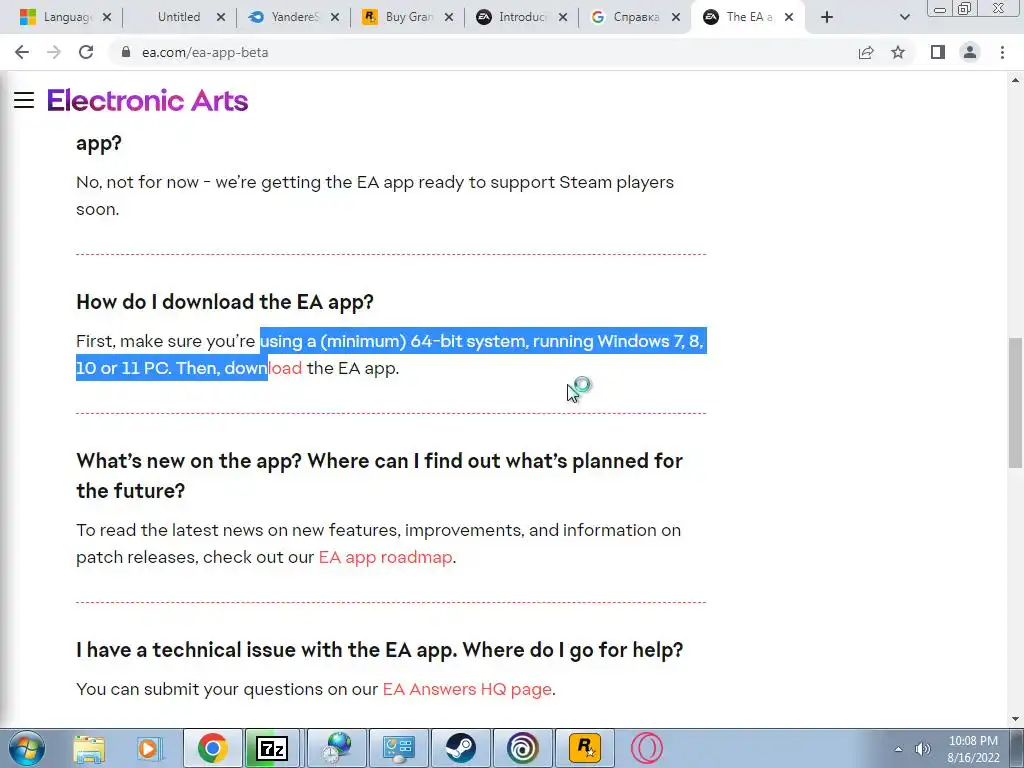Click the ea.com/ea-app-beta address bar
This screenshot has width=1024, height=768.
pyautogui.click(x=205, y=52)
